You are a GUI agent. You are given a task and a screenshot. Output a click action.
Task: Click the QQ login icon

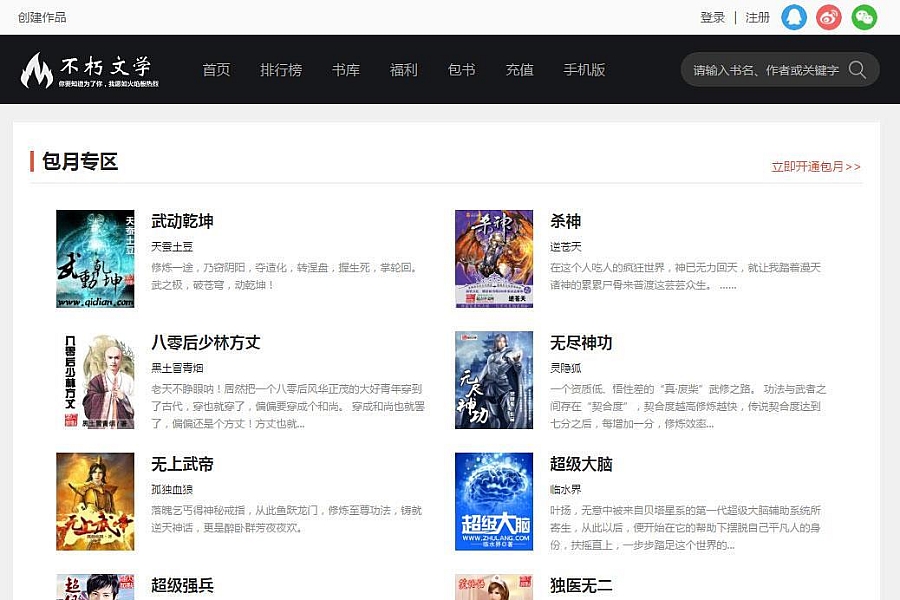(794, 17)
